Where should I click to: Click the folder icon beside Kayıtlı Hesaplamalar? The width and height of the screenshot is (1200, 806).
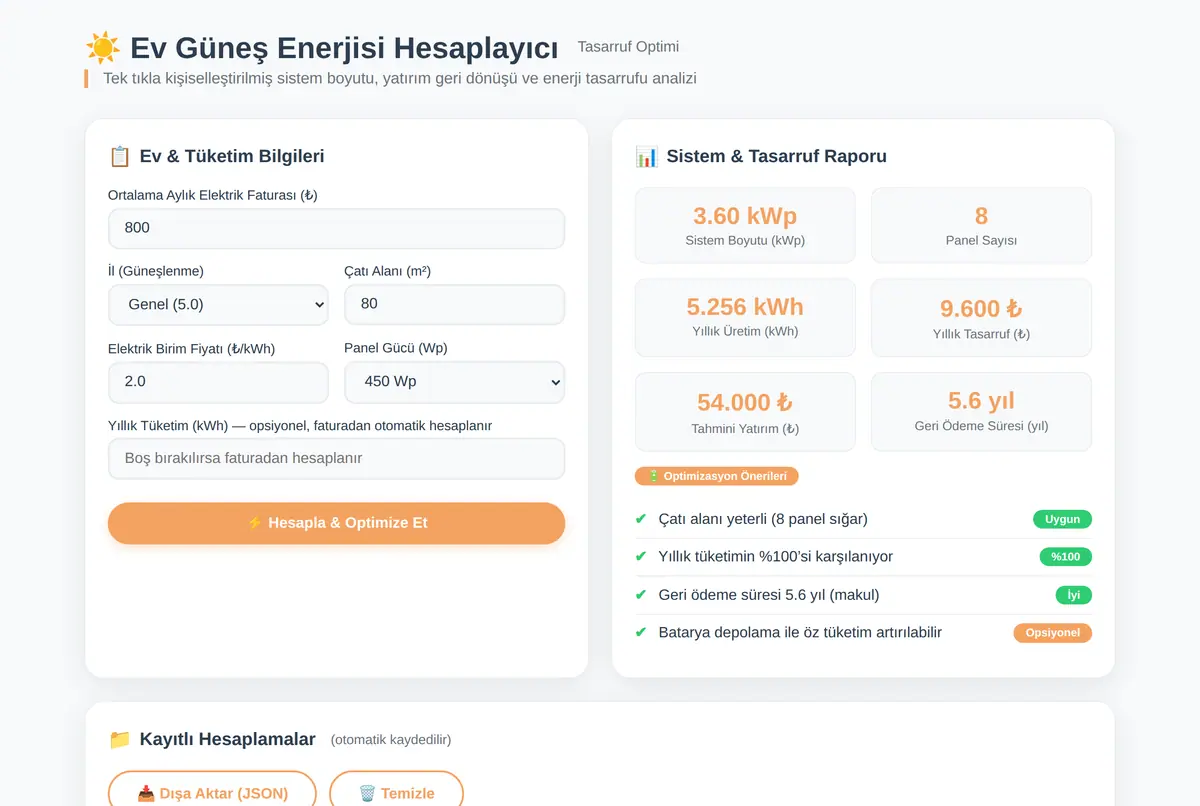(119, 740)
